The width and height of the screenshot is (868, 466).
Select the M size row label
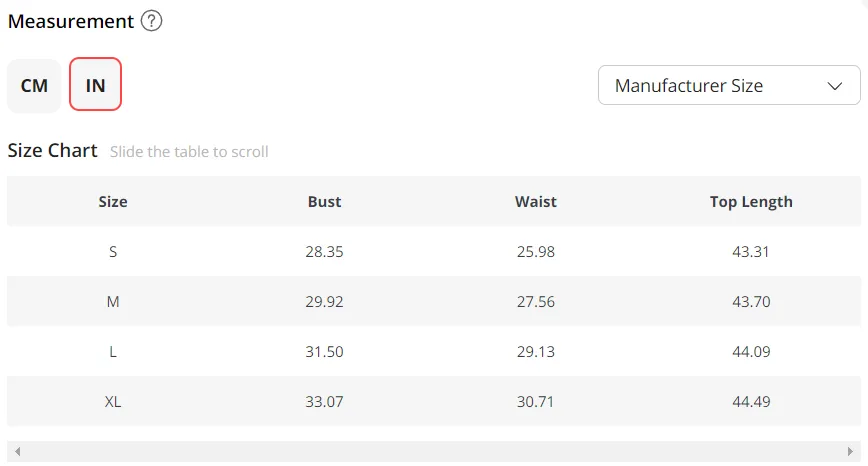point(113,302)
